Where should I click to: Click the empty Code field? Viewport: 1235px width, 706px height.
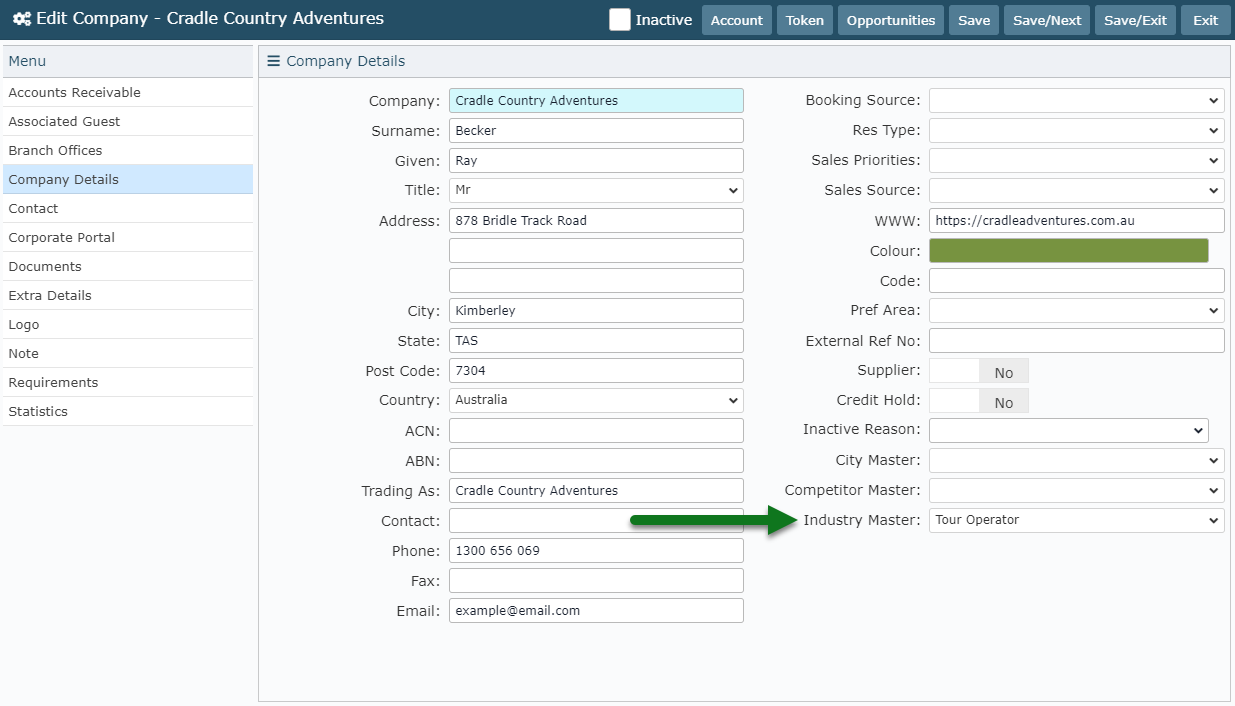coord(1077,280)
